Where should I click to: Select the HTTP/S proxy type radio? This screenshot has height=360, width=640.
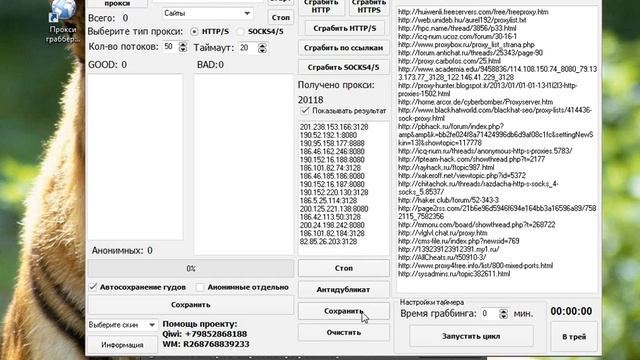[x=194, y=31]
